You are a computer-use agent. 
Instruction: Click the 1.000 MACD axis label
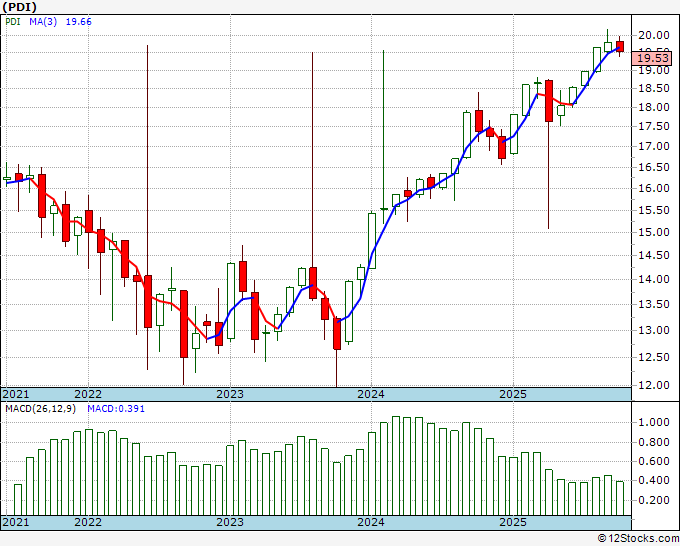[x=654, y=422]
